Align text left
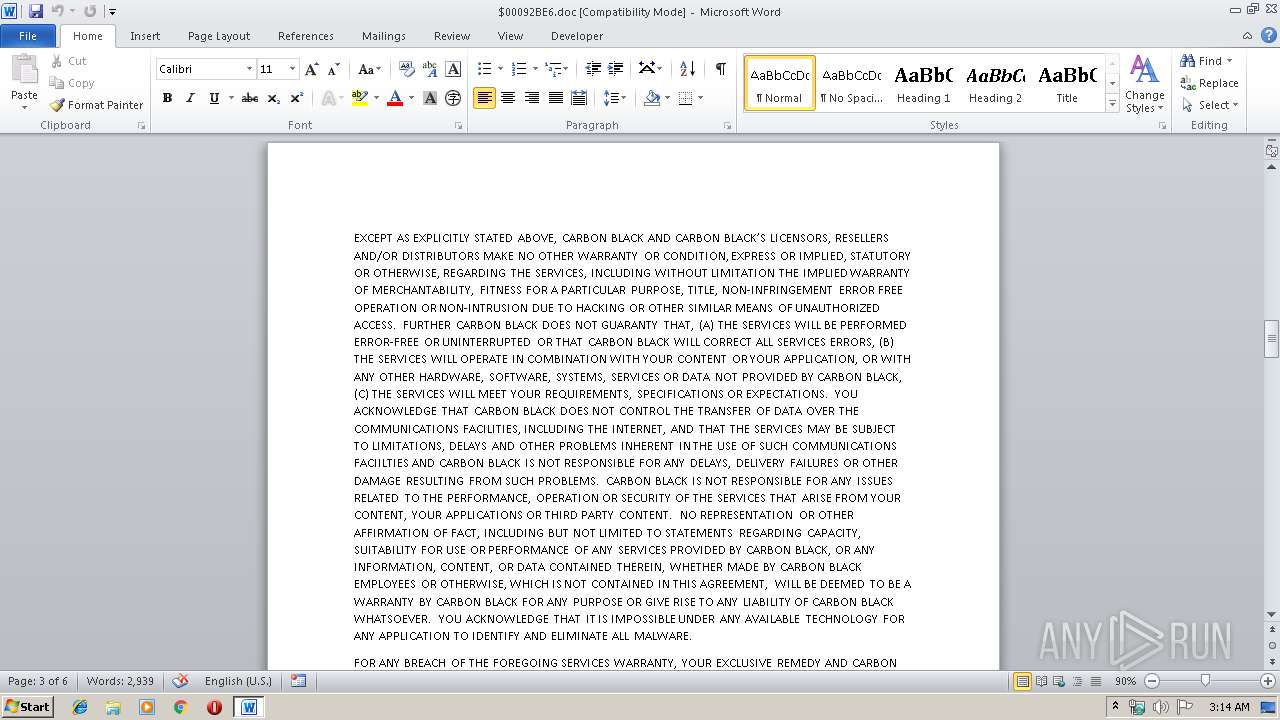The width and height of the screenshot is (1280, 720). (x=484, y=98)
